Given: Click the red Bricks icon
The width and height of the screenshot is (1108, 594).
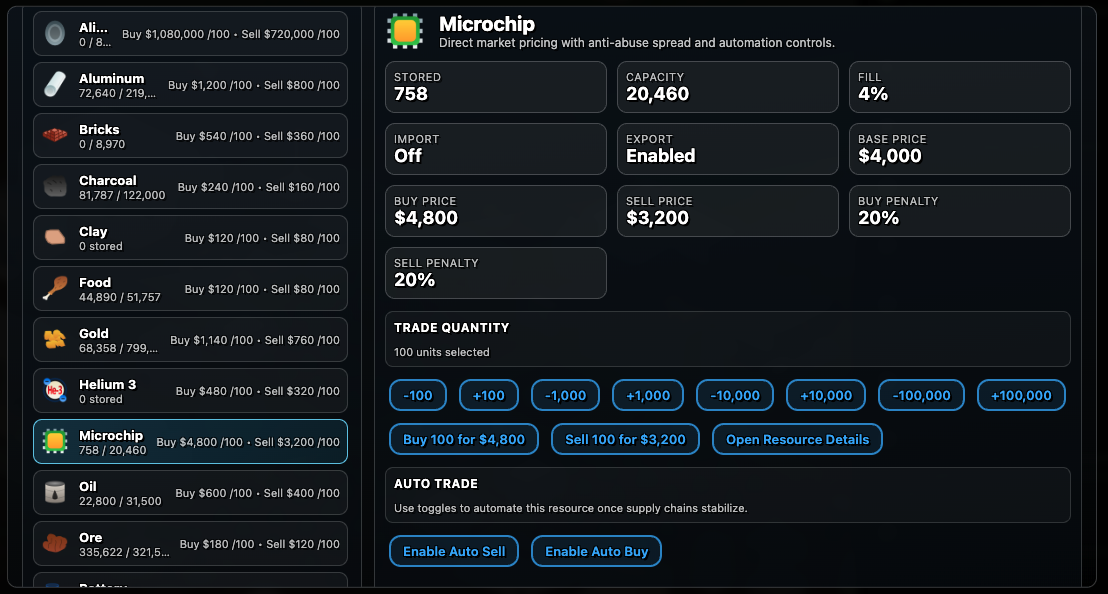Looking at the screenshot, I should coord(54,136).
